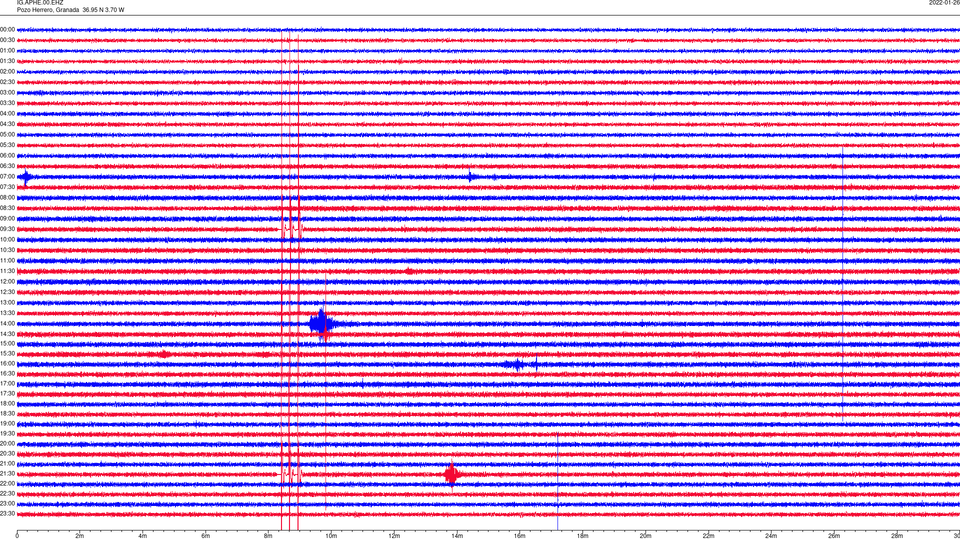Click the 2m time axis label
This screenshot has height=540, width=960.
tap(80, 536)
